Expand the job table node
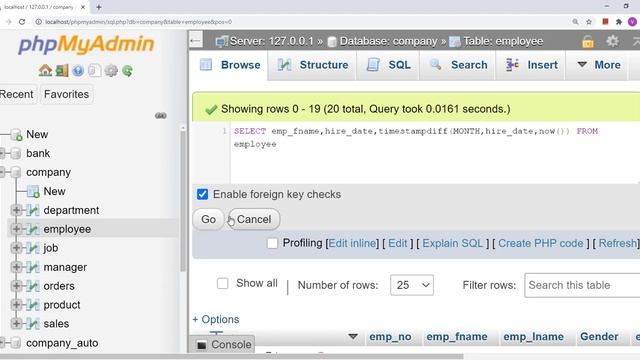Viewport: 640px width, 360px height. (x=16, y=248)
